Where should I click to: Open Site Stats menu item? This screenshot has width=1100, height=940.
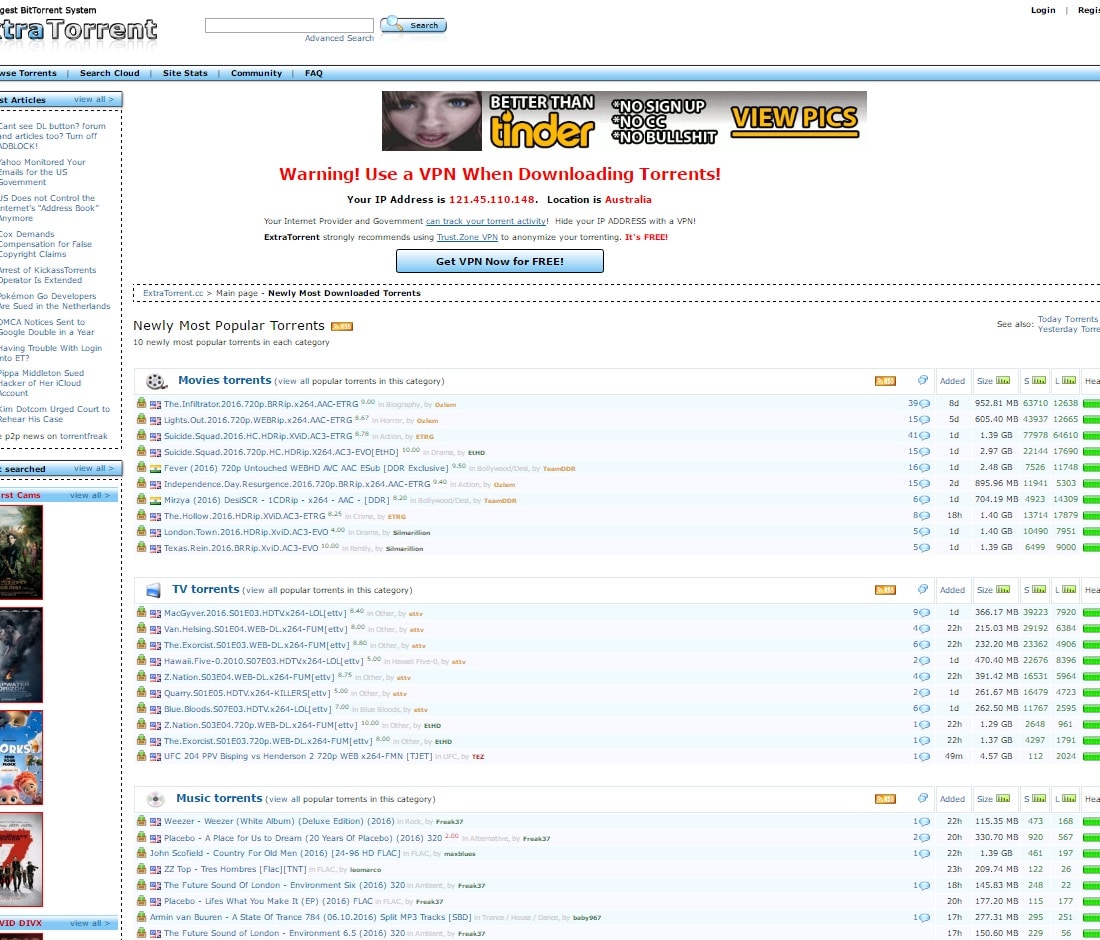[x=185, y=73]
